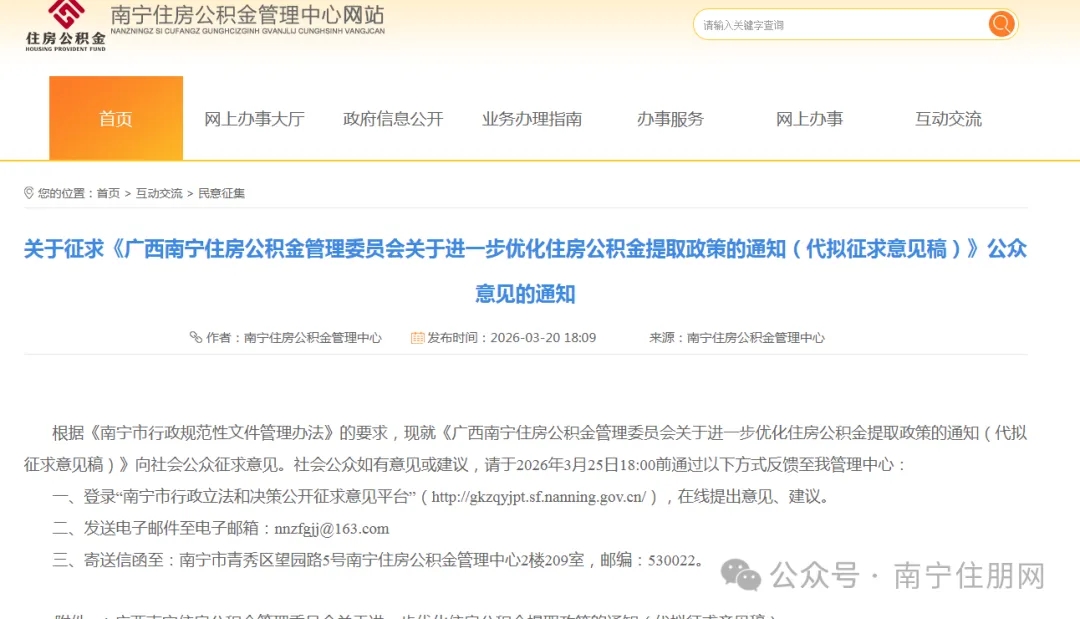Switch to the highlighted 首页 tab

pos(115,118)
